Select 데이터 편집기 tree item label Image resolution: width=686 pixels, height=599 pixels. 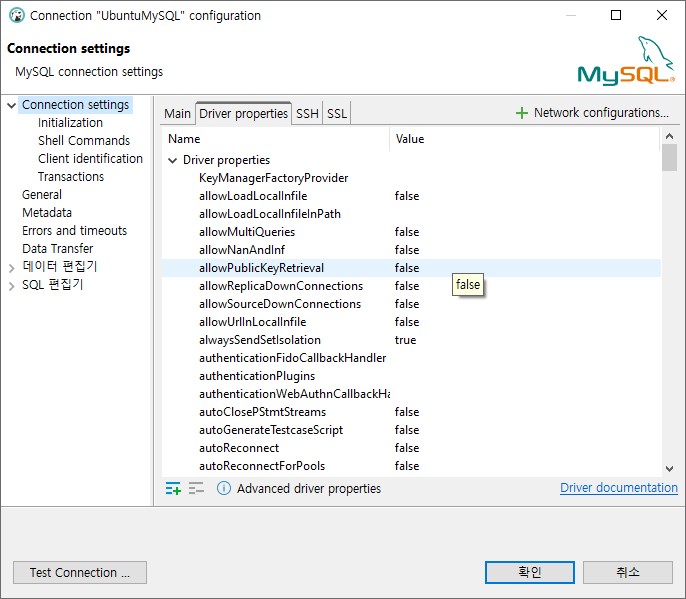coord(60,266)
